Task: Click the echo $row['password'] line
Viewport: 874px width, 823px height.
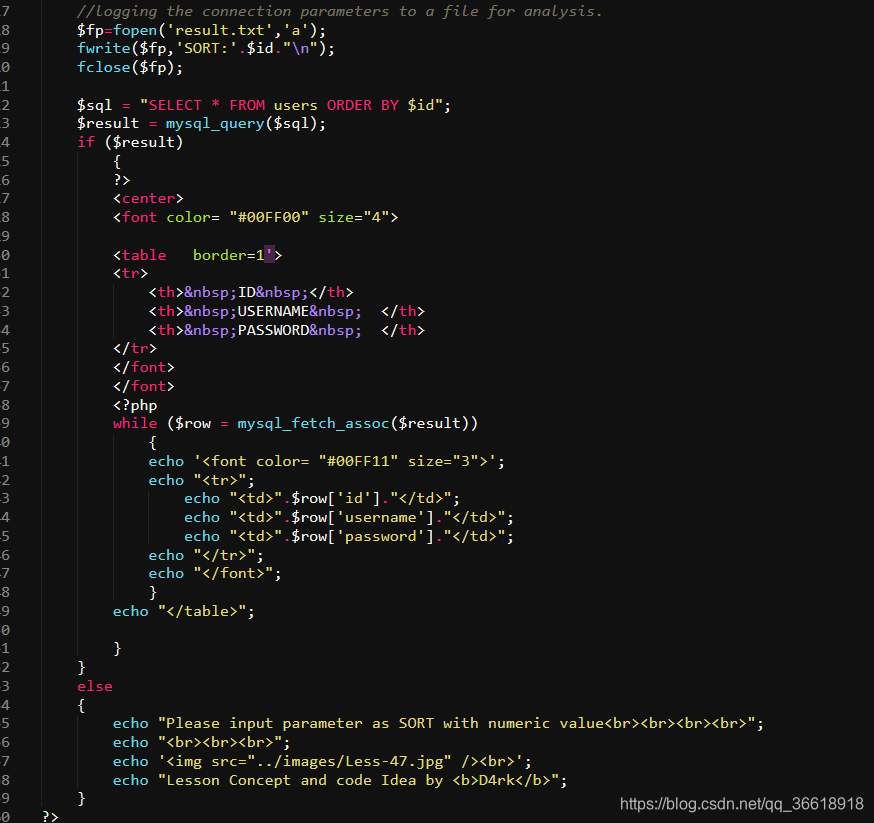Action: click(x=349, y=537)
